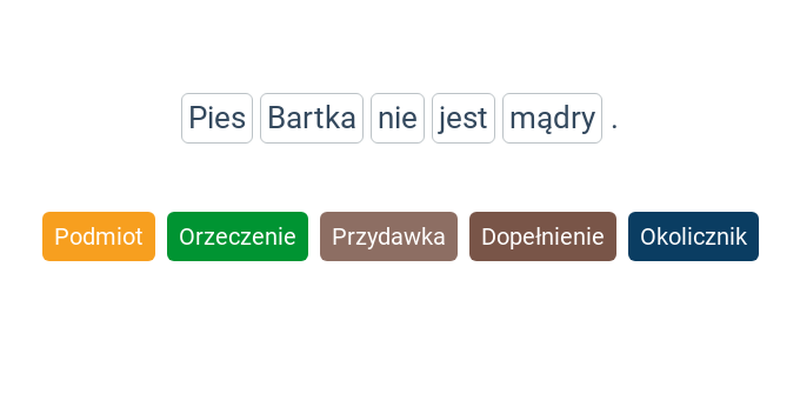
Task: Activate the 'jest' word box
Action: (x=463, y=118)
